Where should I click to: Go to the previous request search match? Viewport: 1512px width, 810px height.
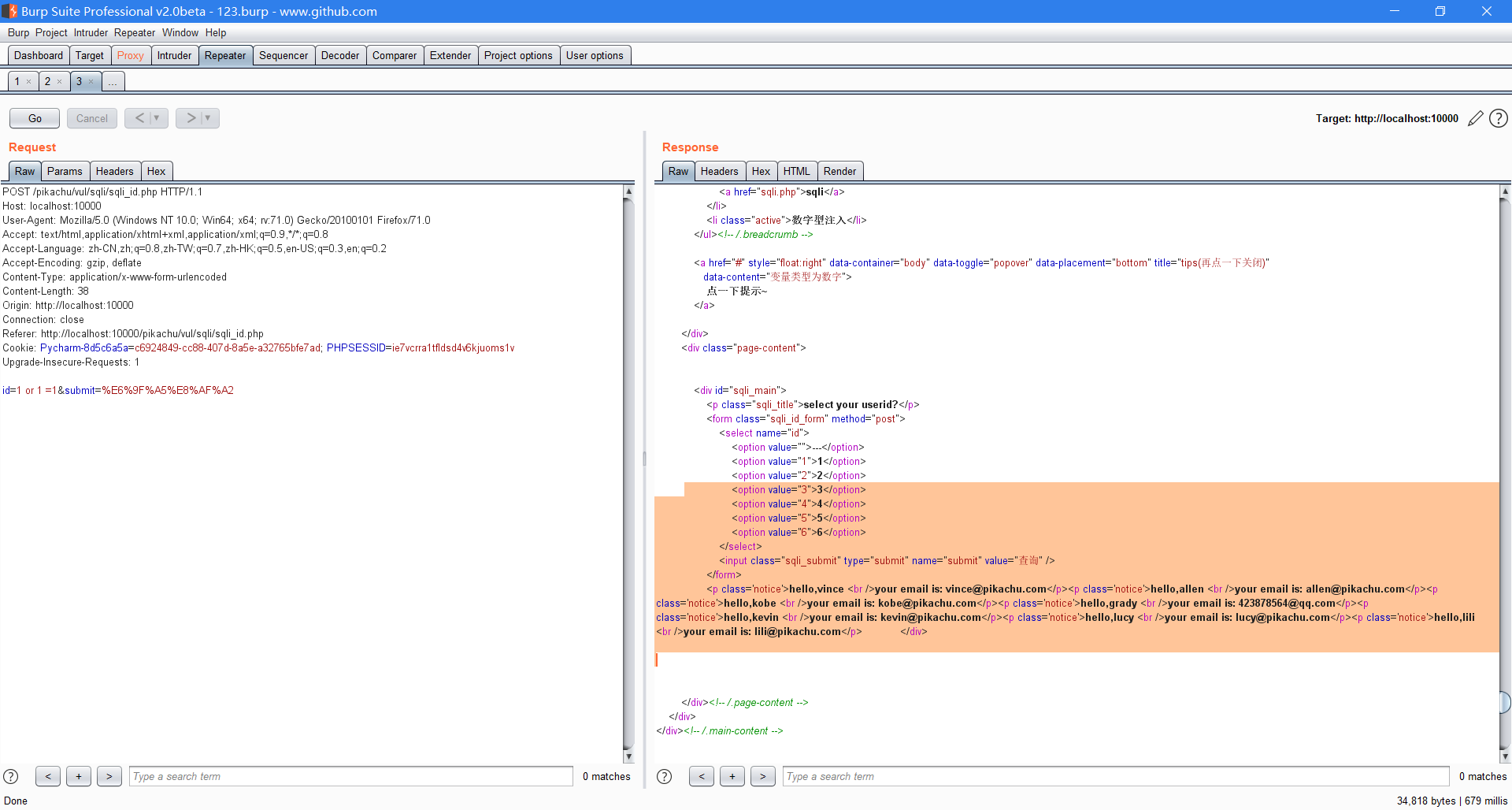pos(48,776)
